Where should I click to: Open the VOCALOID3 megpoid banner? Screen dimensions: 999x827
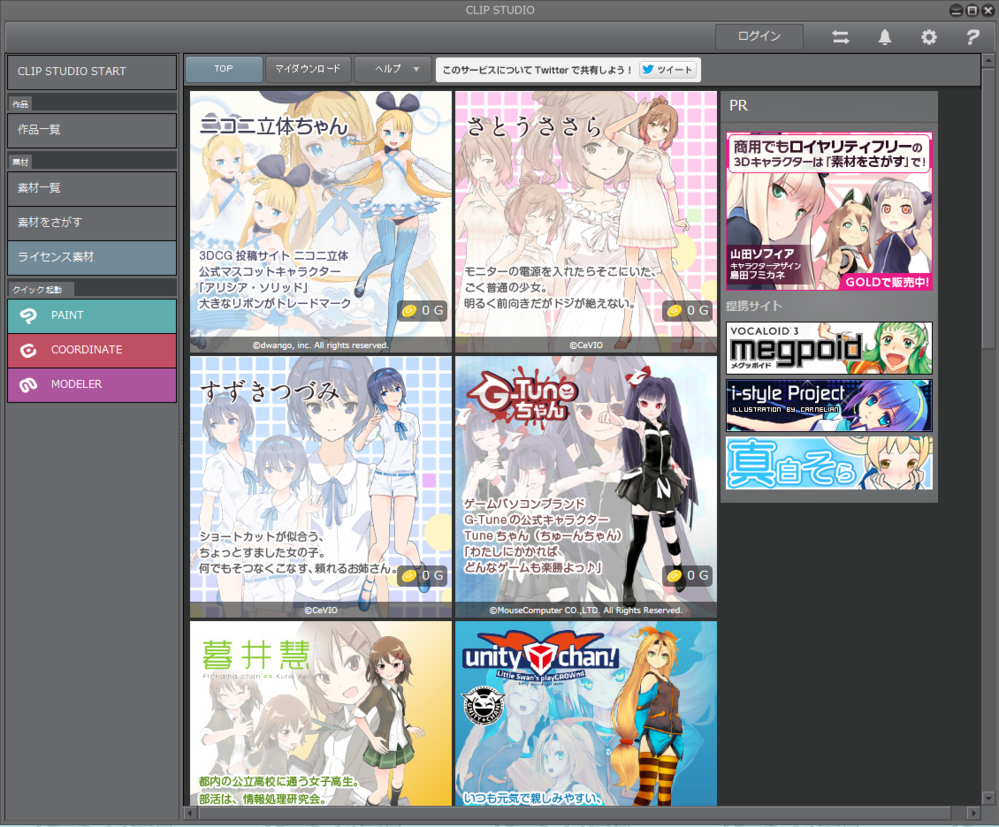point(829,348)
